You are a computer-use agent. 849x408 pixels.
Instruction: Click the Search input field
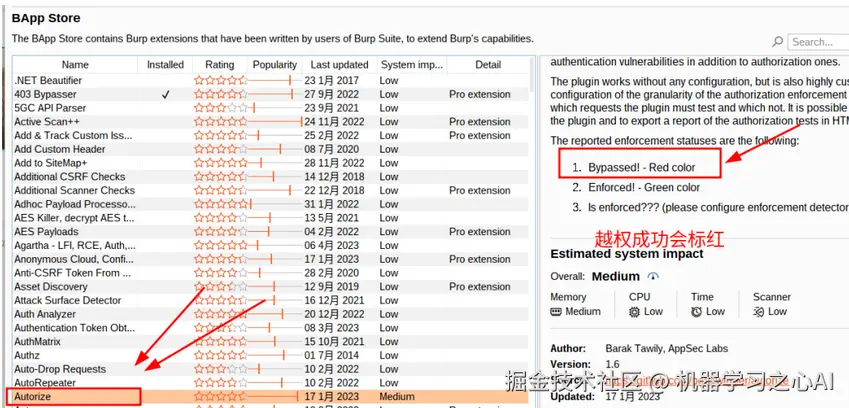[x=818, y=42]
